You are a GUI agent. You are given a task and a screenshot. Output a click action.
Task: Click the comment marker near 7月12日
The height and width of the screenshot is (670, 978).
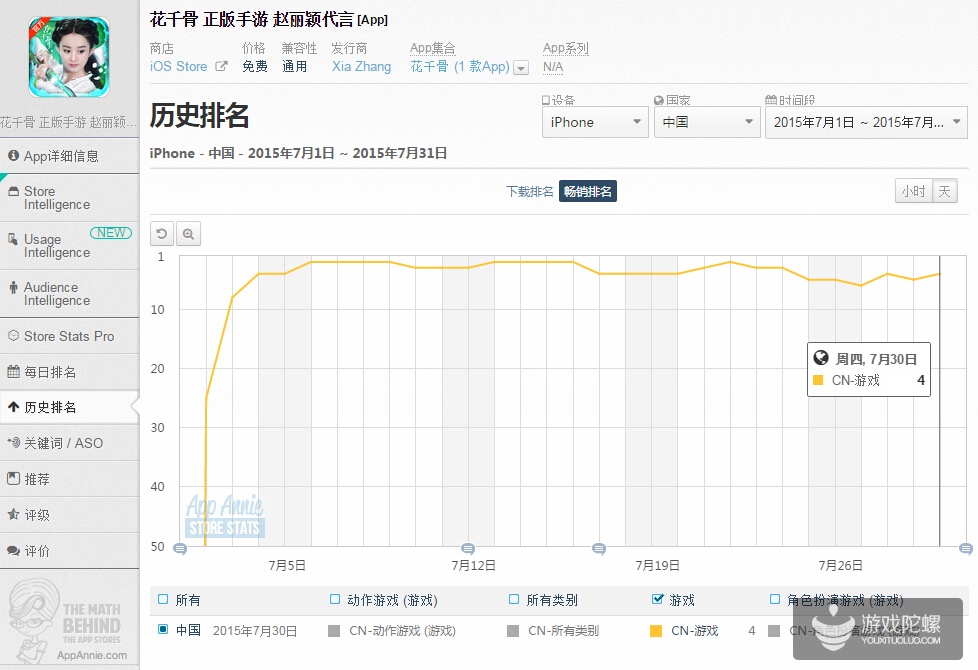(x=467, y=548)
